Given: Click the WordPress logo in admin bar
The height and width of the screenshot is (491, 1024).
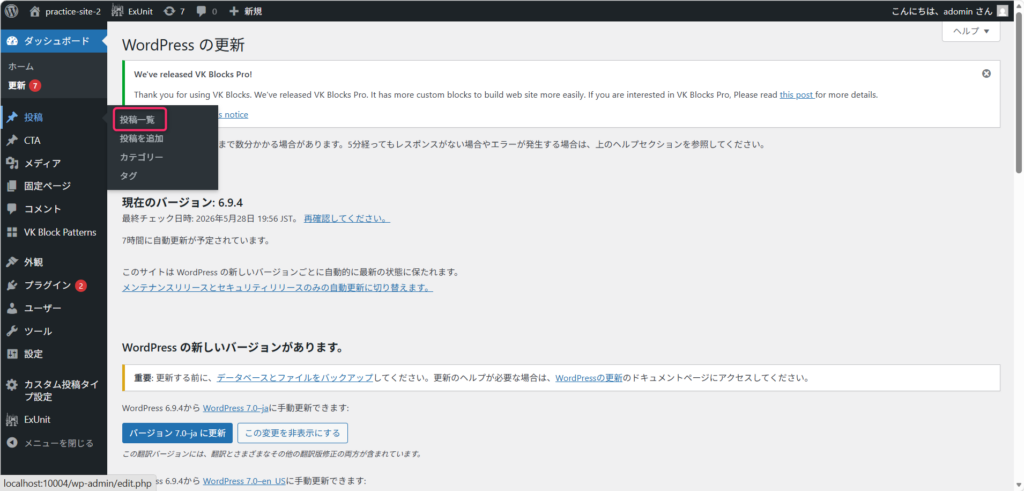Looking at the screenshot, I should (12, 11).
